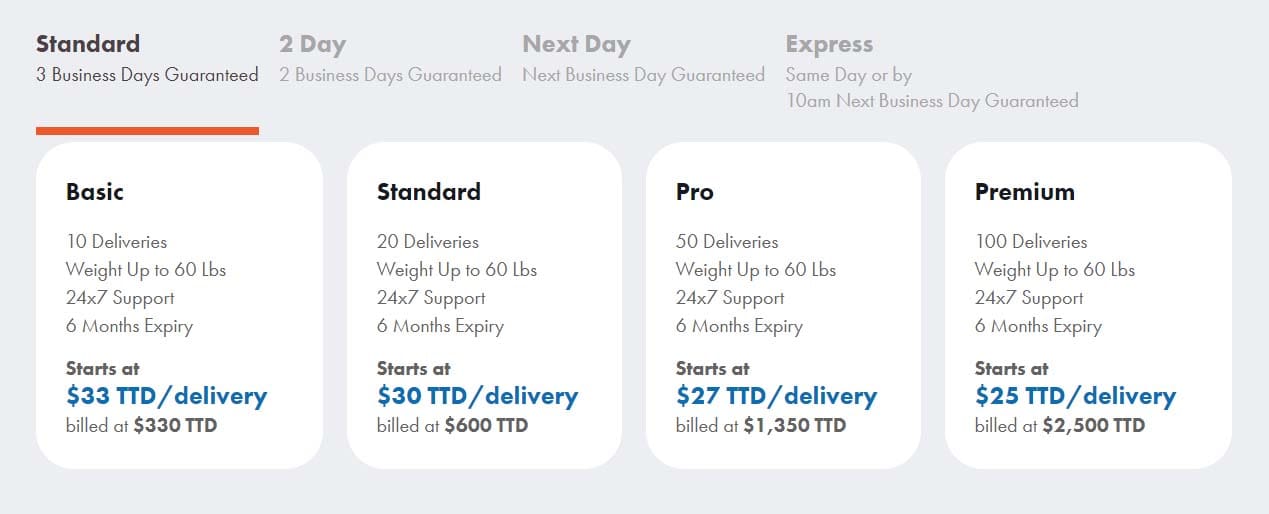Select the Basic plan card heading
Viewport: 1269px width, 514px height.
pyautogui.click(x=95, y=192)
